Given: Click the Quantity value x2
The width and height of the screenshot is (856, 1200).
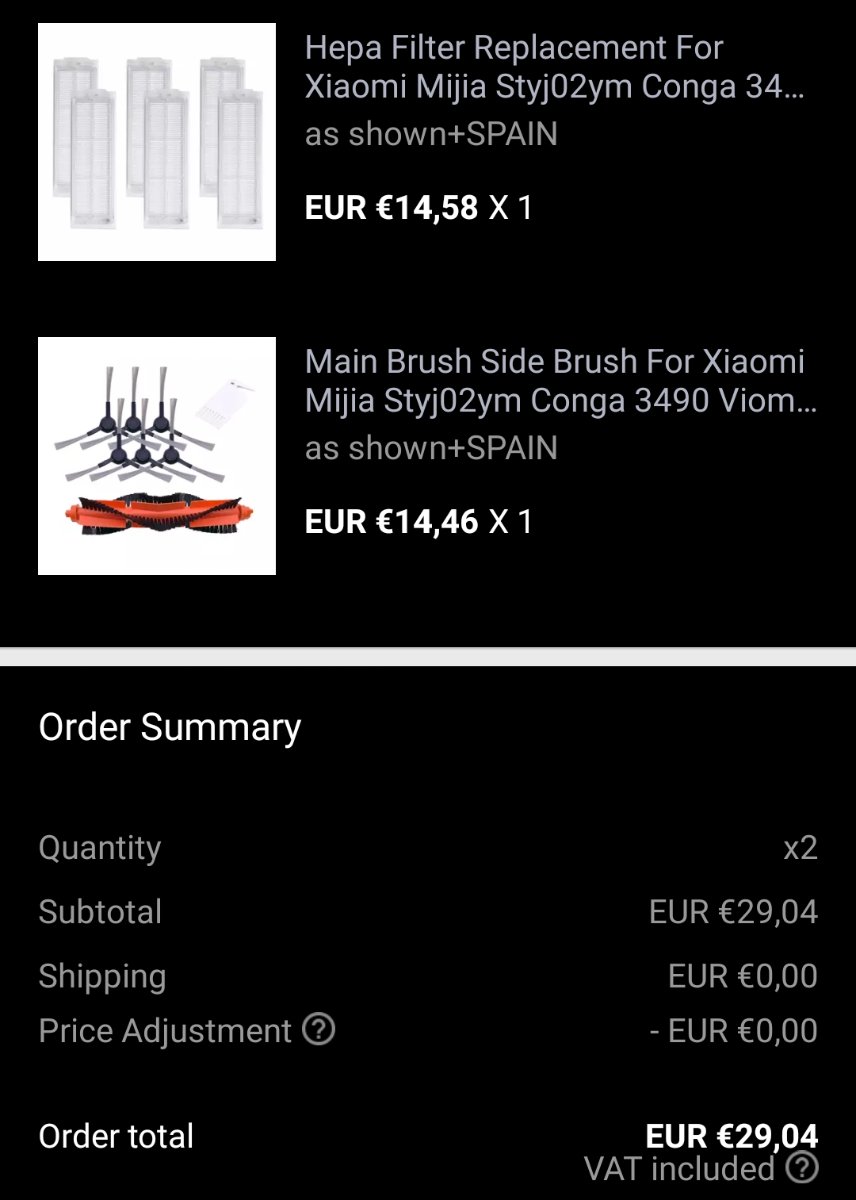Looking at the screenshot, I should tap(800, 848).
